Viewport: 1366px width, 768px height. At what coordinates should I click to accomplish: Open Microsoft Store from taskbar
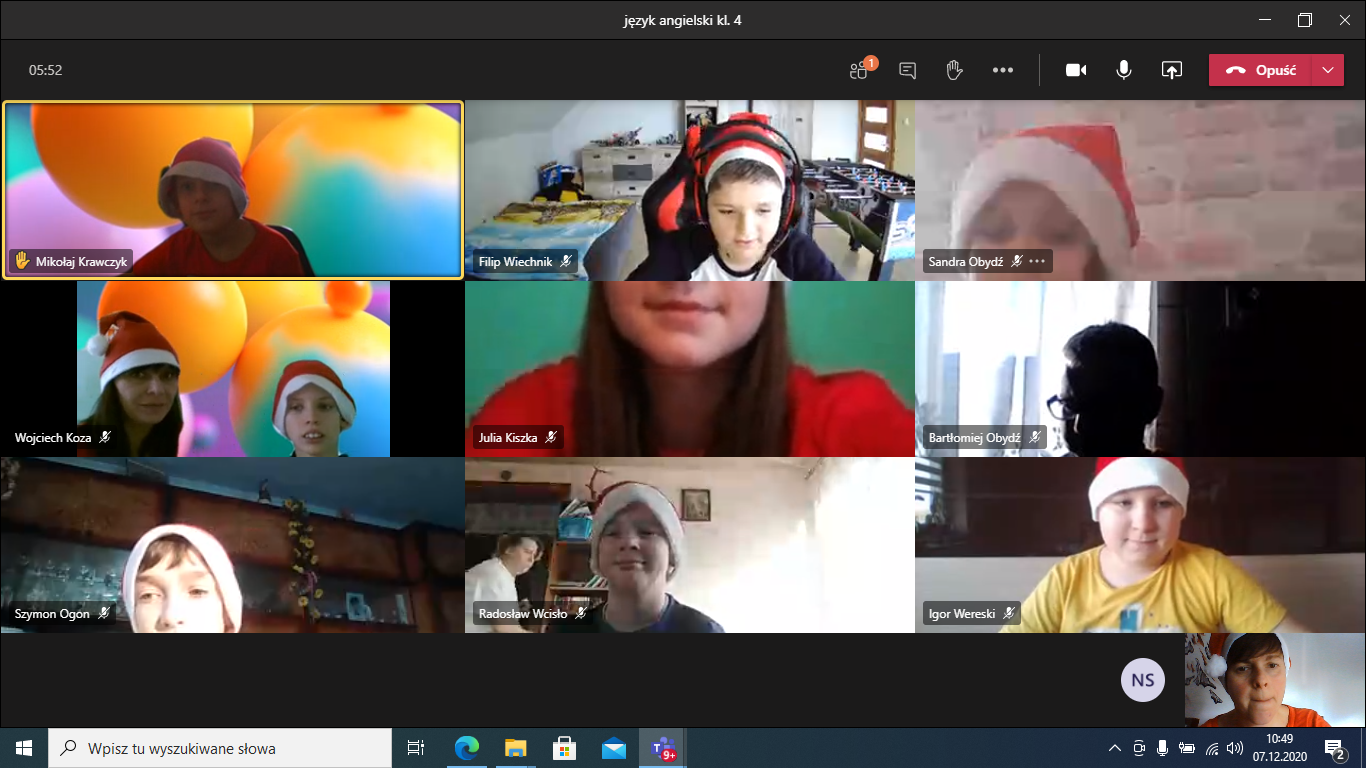(x=564, y=748)
